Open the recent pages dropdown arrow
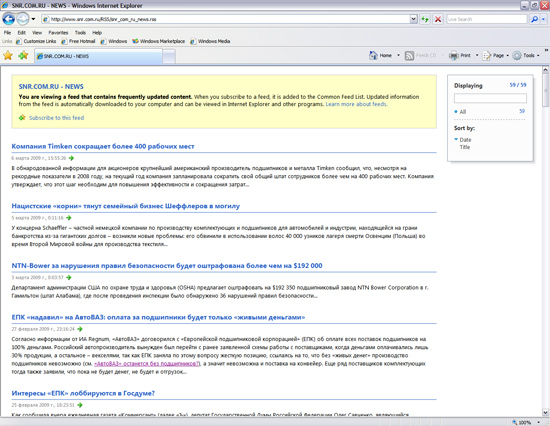Viewport: 550px width, 426px height. click(33, 19)
